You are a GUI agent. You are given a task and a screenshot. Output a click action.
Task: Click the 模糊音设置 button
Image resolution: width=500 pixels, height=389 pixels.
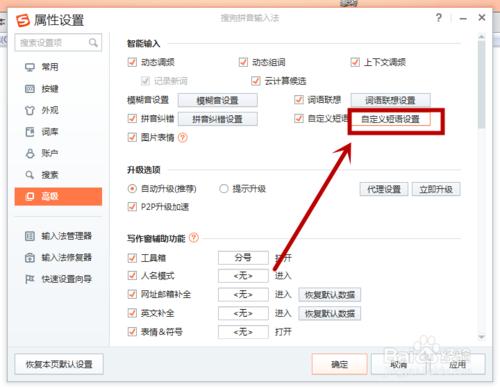coord(217,100)
